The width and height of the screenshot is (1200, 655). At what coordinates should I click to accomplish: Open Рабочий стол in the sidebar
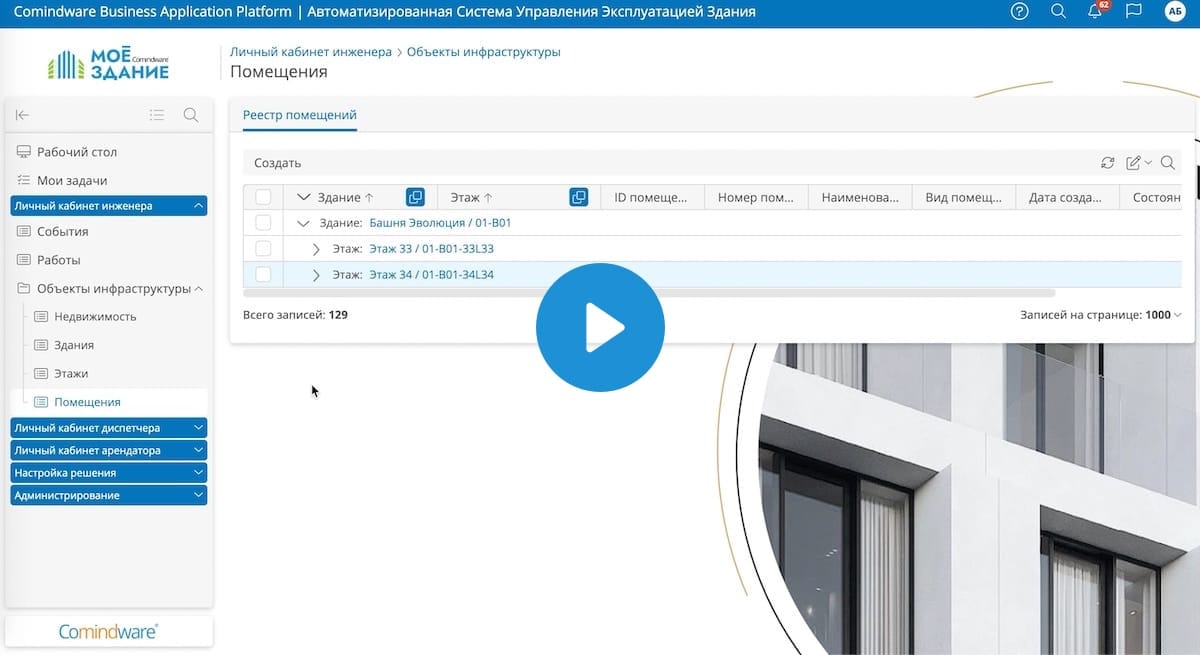click(77, 152)
